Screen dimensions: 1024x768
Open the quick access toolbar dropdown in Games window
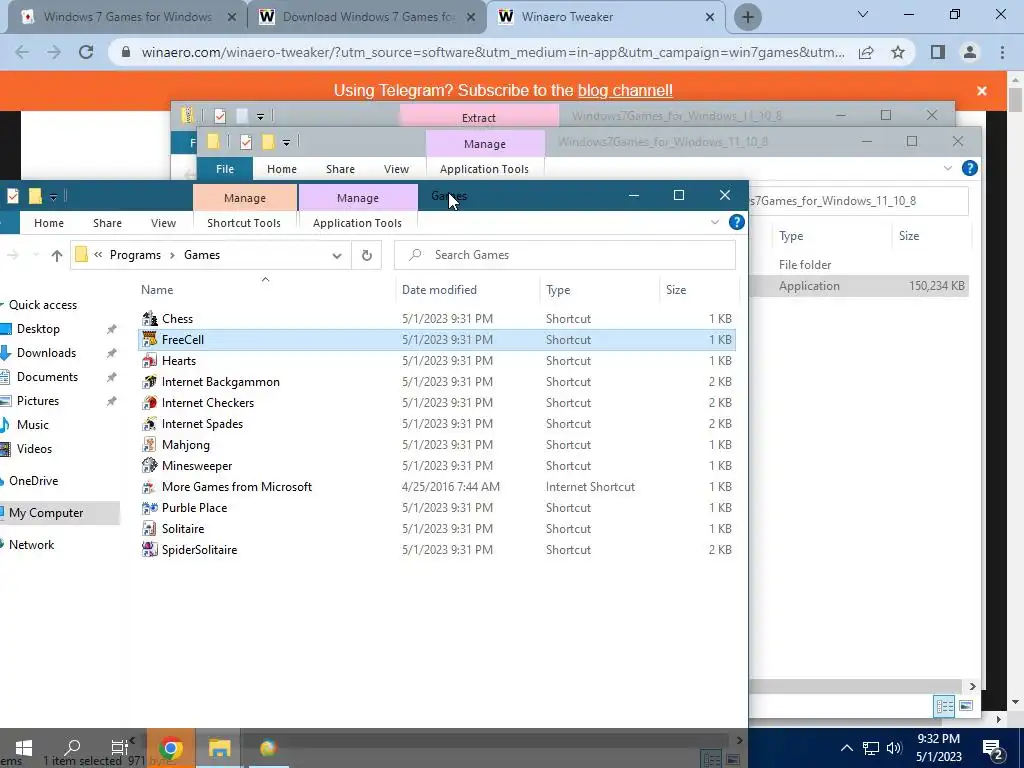point(54,196)
